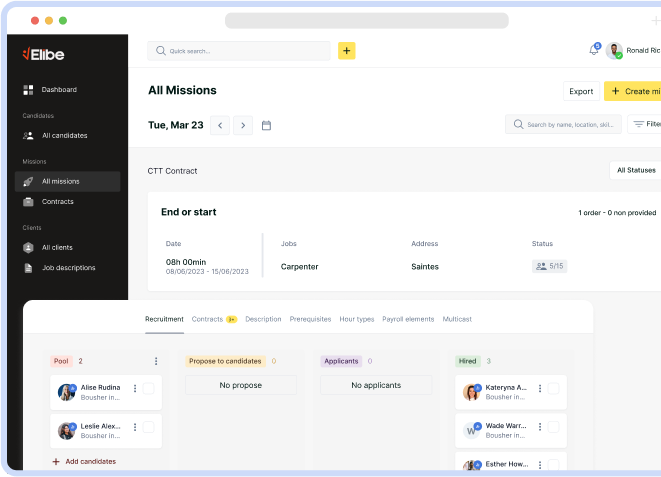
Task: Open the calendar date picker icon
Action: [x=266, y=125]
